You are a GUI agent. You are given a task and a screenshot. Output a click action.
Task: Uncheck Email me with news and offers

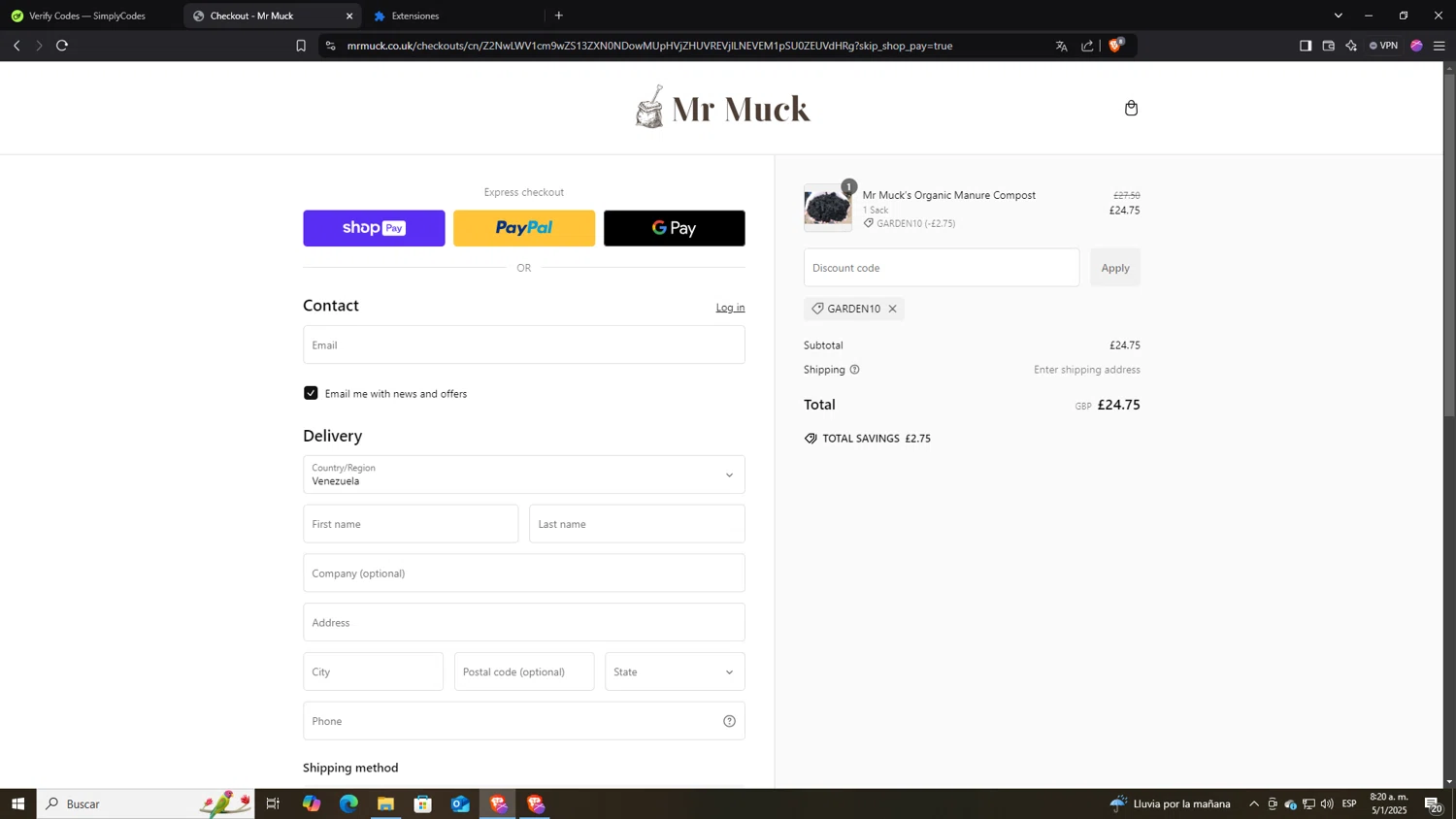click(x=311, y=393)
